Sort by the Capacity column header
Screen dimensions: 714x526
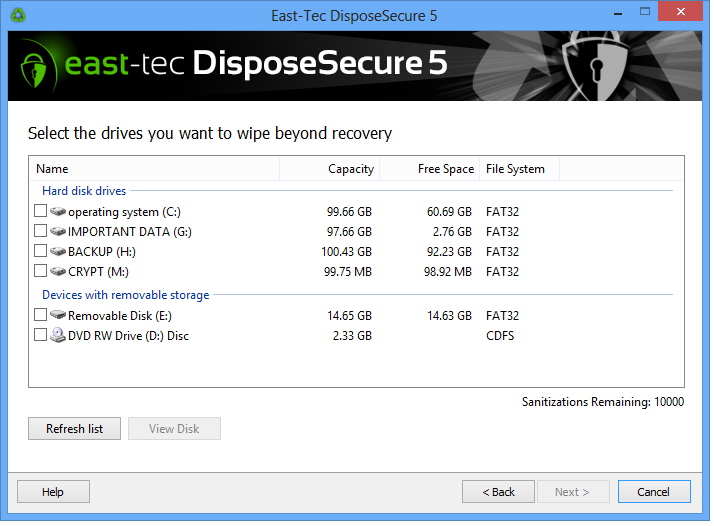[329, 169]
